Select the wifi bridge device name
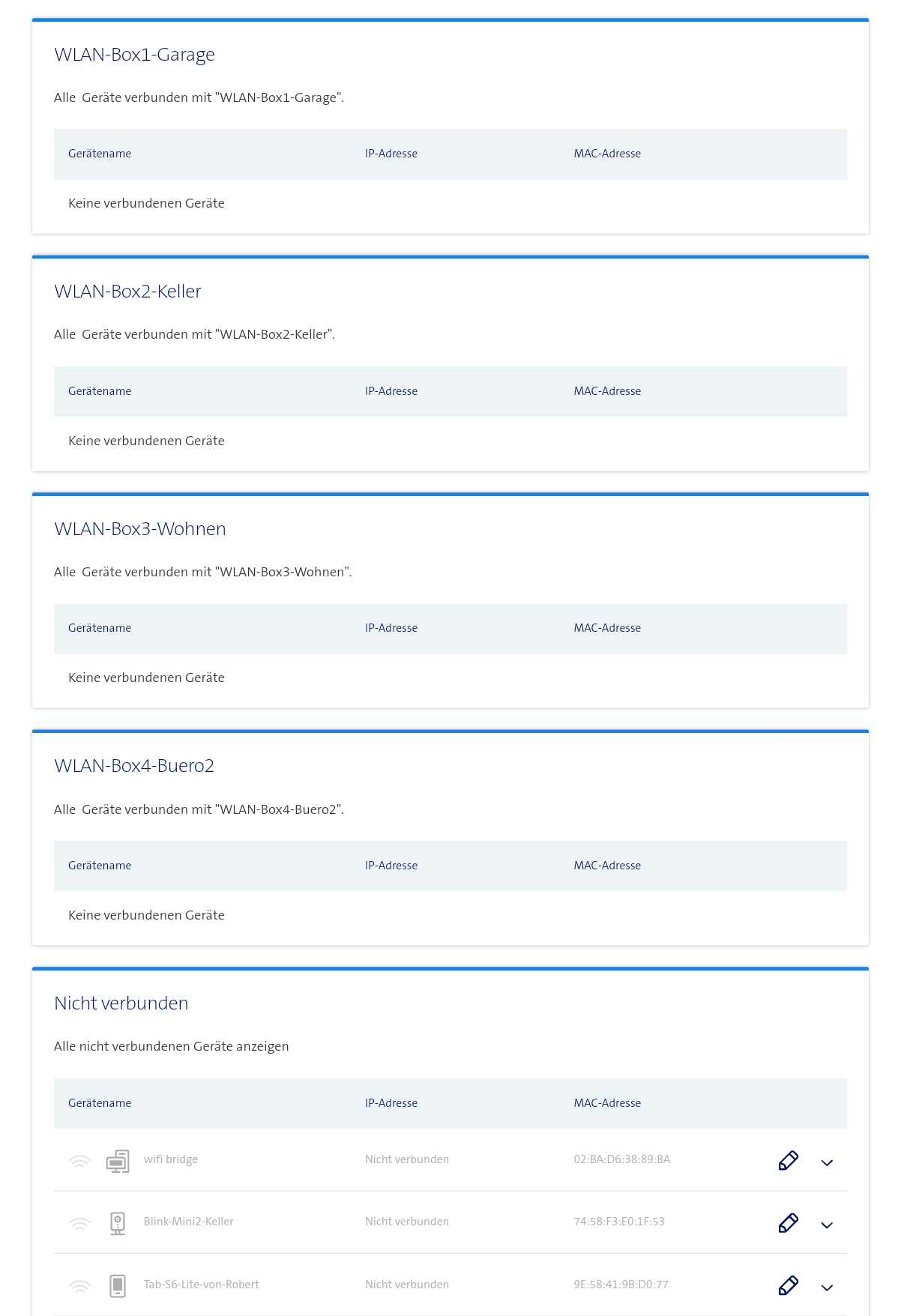The image size is (904, 1316). (171, 1159)
